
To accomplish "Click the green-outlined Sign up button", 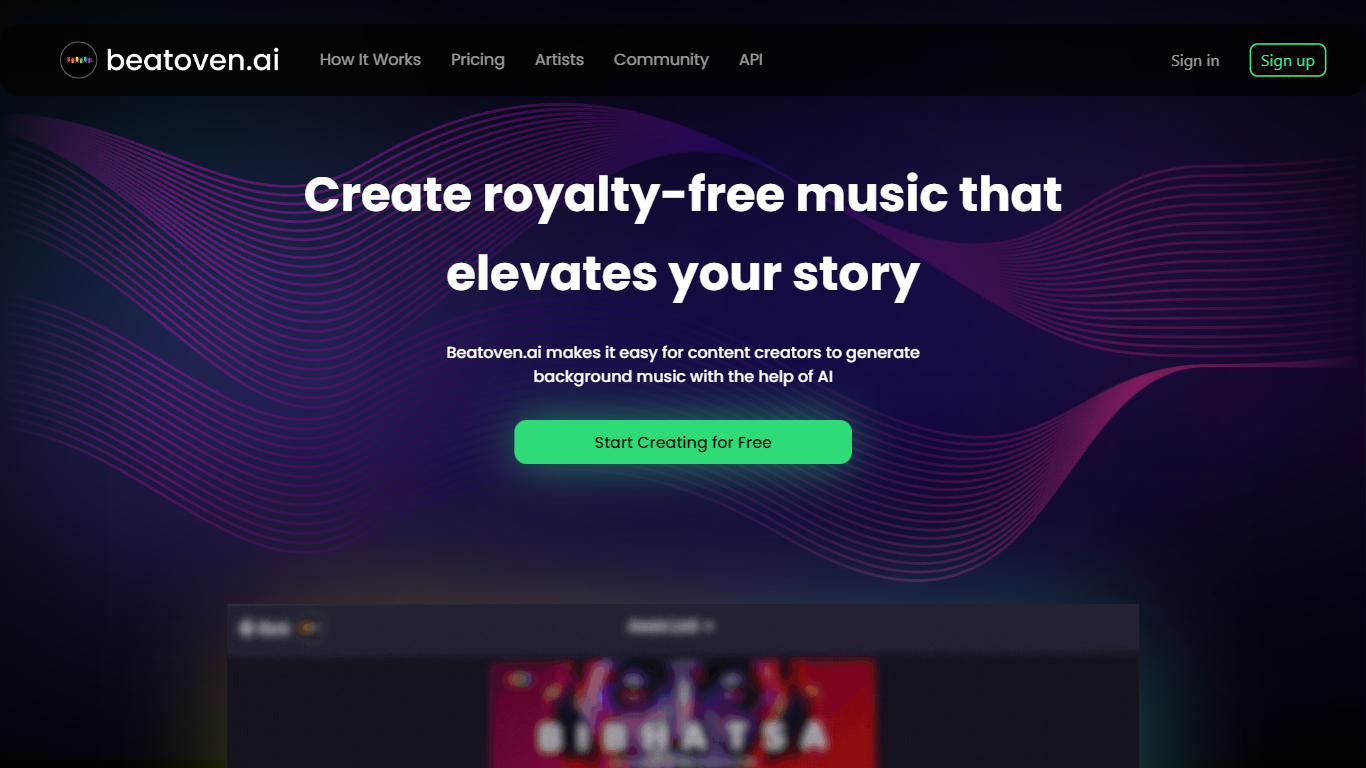I will pos(1288,60).
